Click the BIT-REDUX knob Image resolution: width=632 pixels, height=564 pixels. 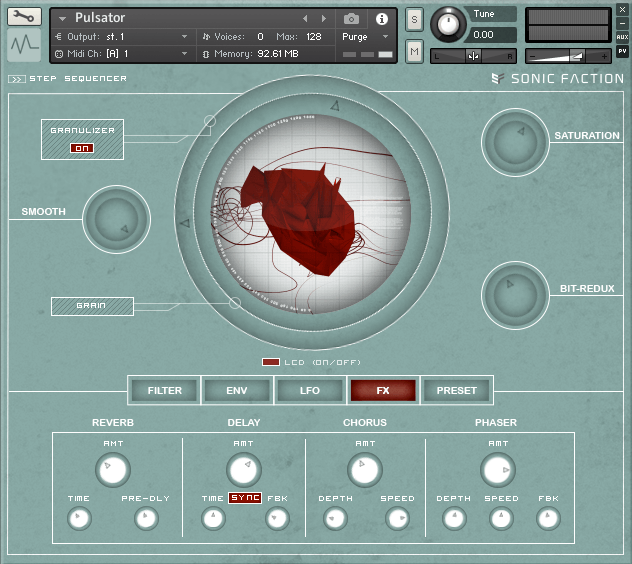coord(515,295)
